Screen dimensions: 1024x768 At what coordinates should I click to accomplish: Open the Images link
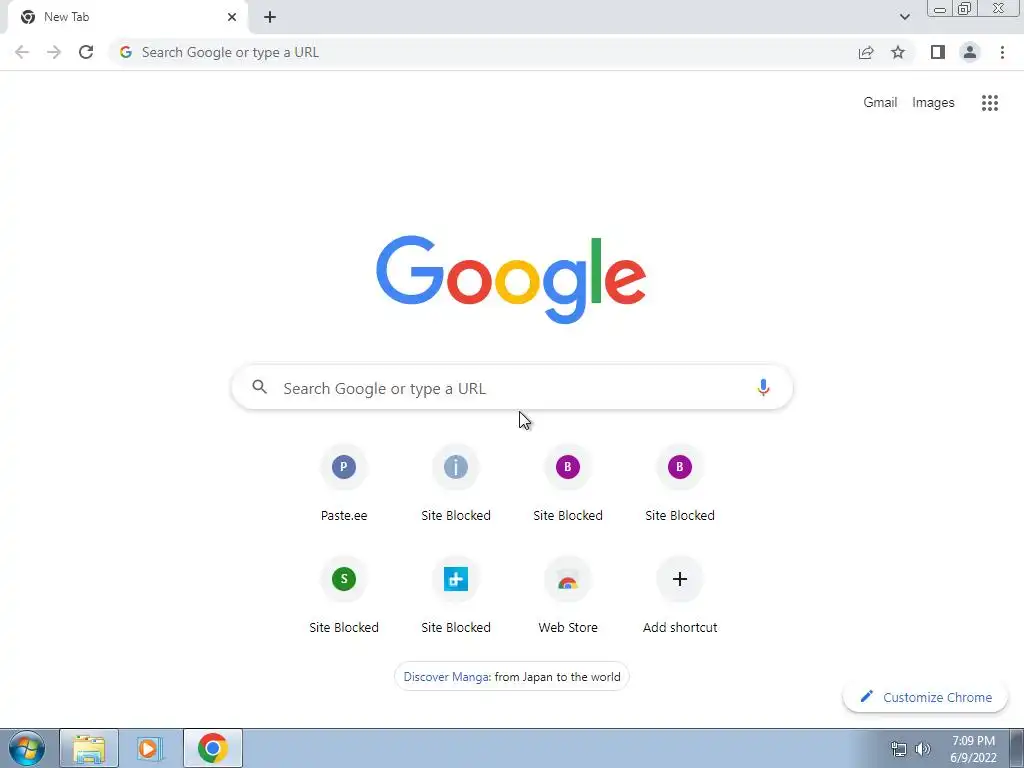933,103
